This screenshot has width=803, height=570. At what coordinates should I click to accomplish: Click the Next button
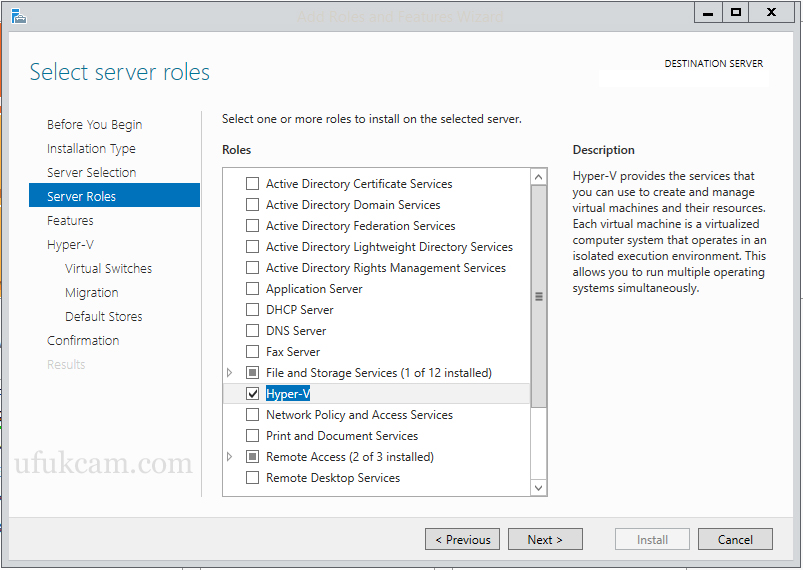coord(545,539)
